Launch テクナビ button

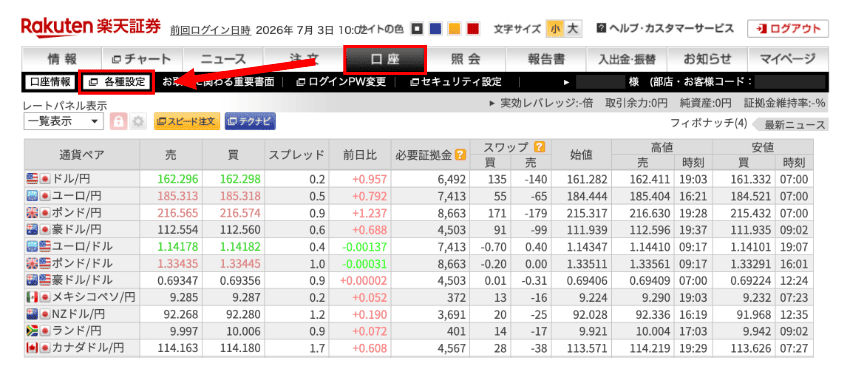pos(250,122)
